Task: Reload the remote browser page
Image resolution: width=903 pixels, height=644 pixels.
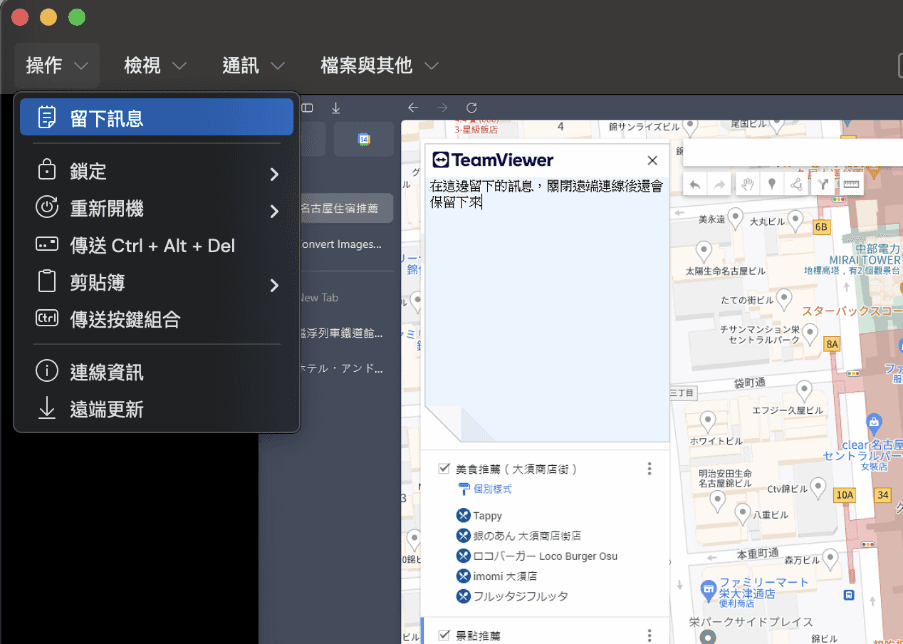Action: (x=472, y=108)
